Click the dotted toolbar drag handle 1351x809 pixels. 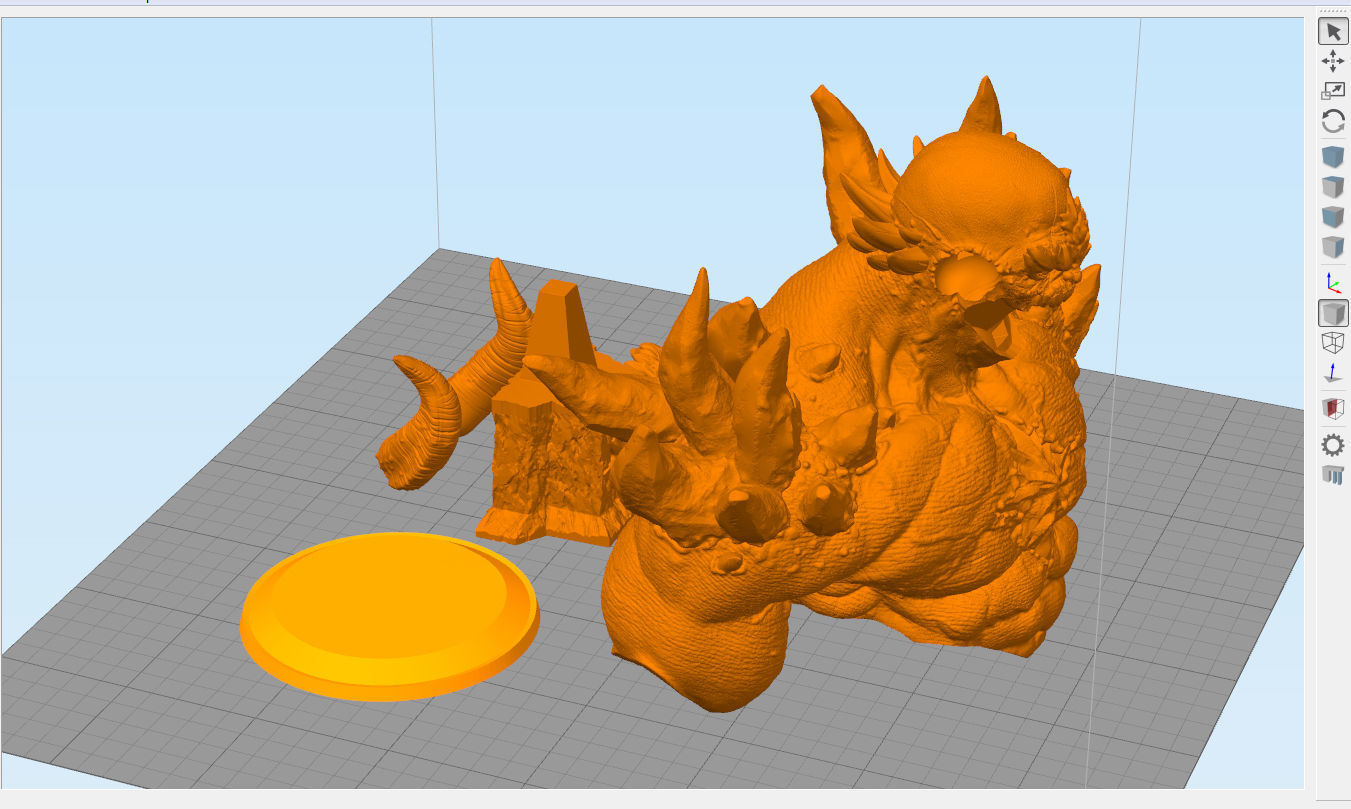pyautogui.click(x=1333, y=11)
